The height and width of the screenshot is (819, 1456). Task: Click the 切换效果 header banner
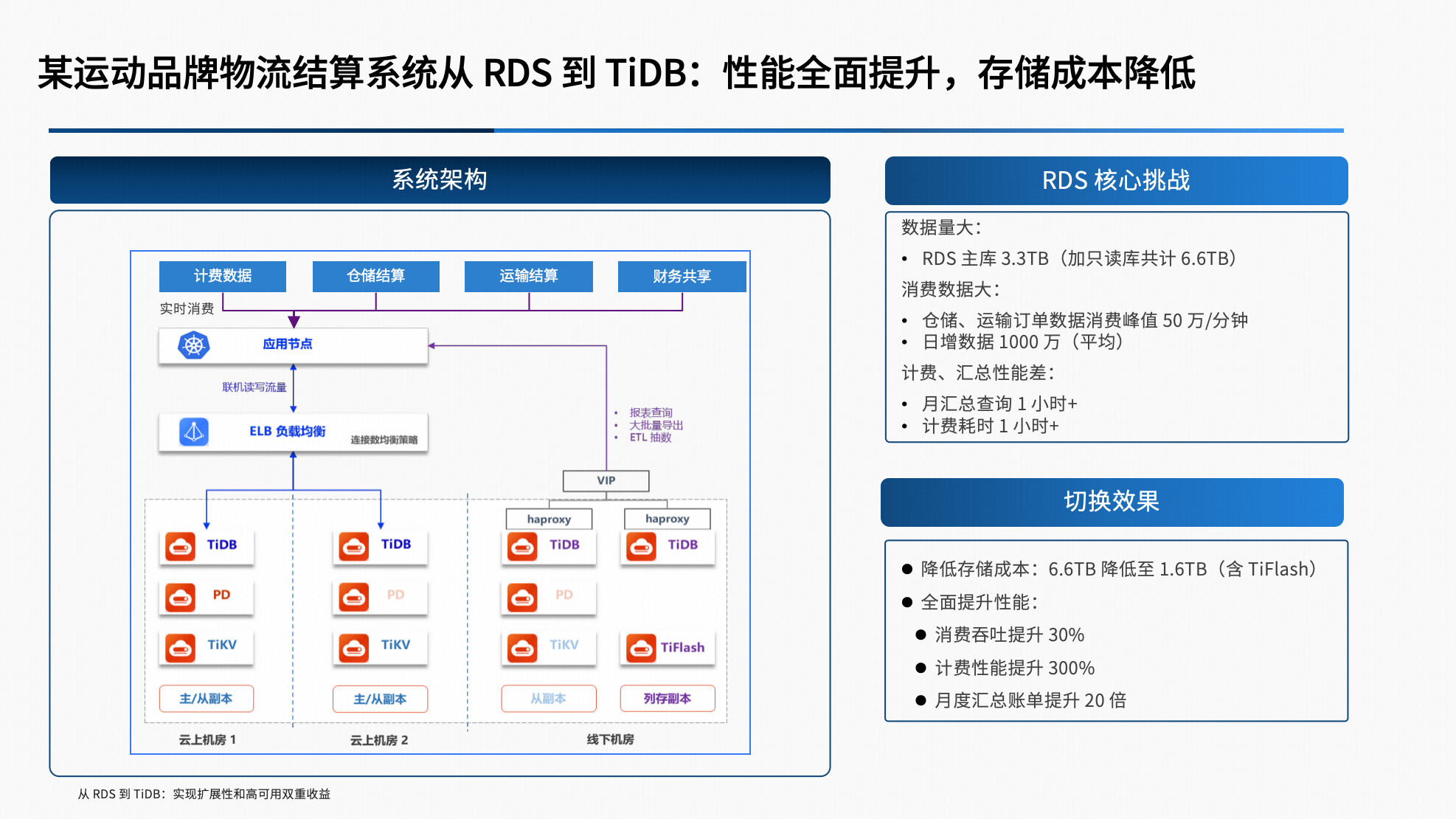pyautogui.click(x=1111, y=502)
